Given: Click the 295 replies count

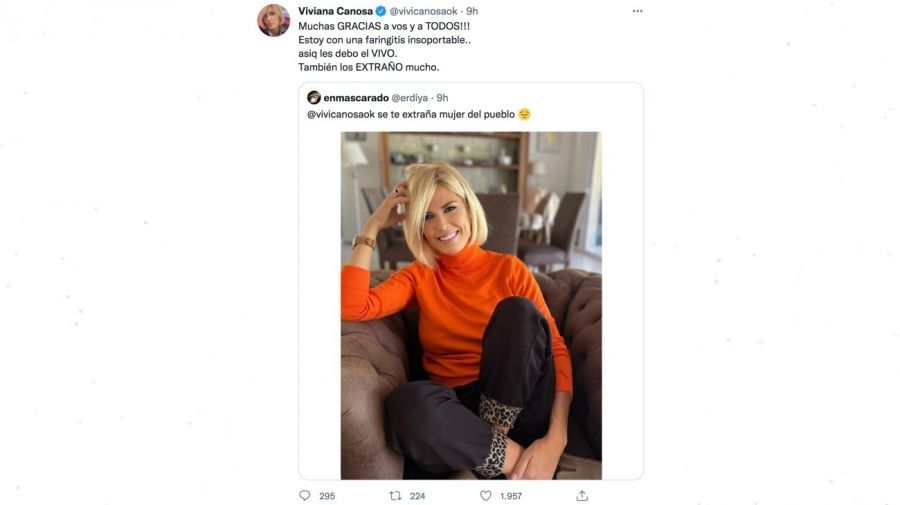Looking at the screenshot, I should [x=327, y=496].
